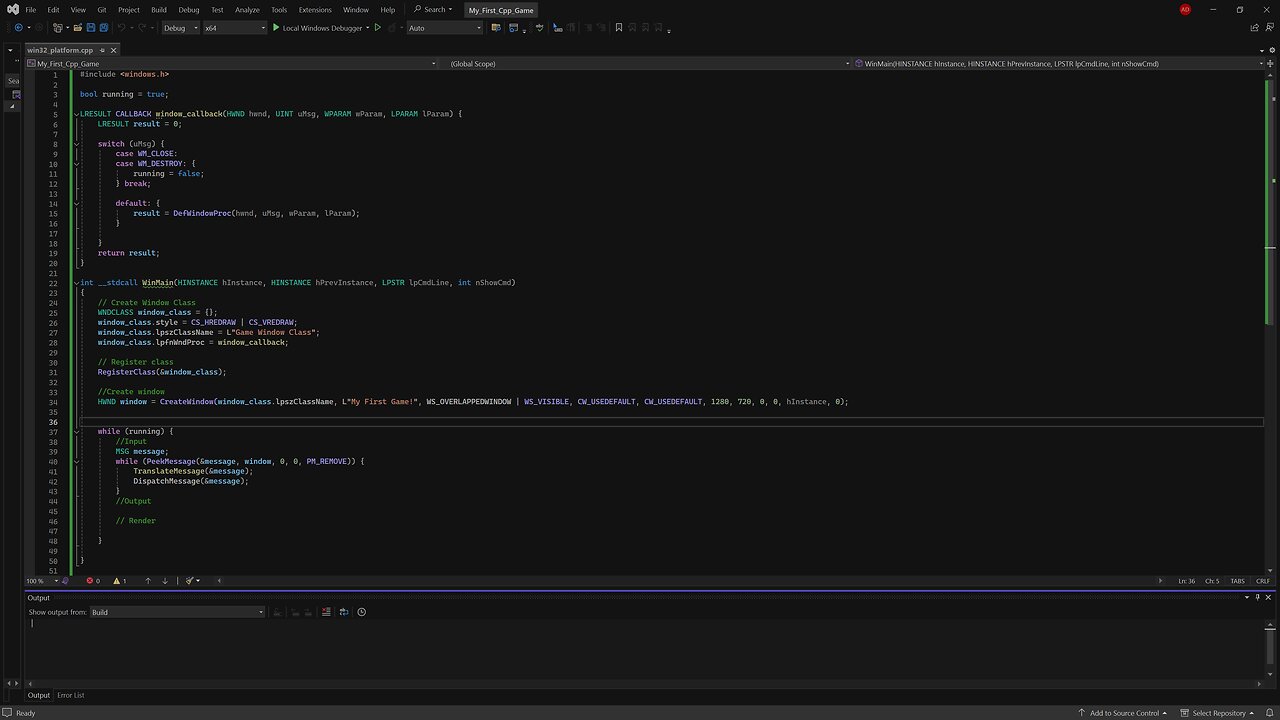Click the Open File folder icon
This screenshot has width=1280, height=720.
76,28
